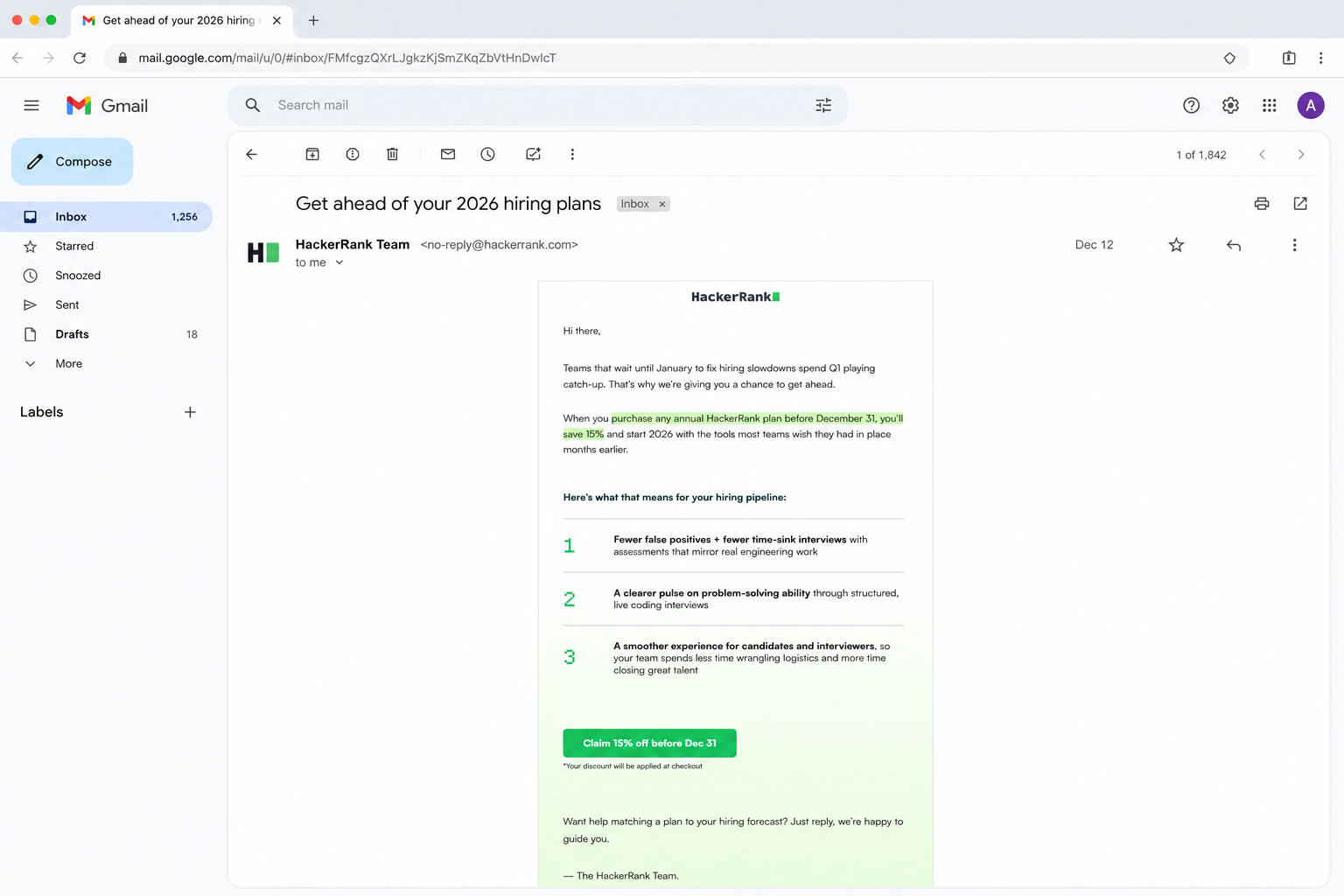Open the browser three-dot menu
Viewport: 1344px width, 896px height.
(x=1321, y=58)
